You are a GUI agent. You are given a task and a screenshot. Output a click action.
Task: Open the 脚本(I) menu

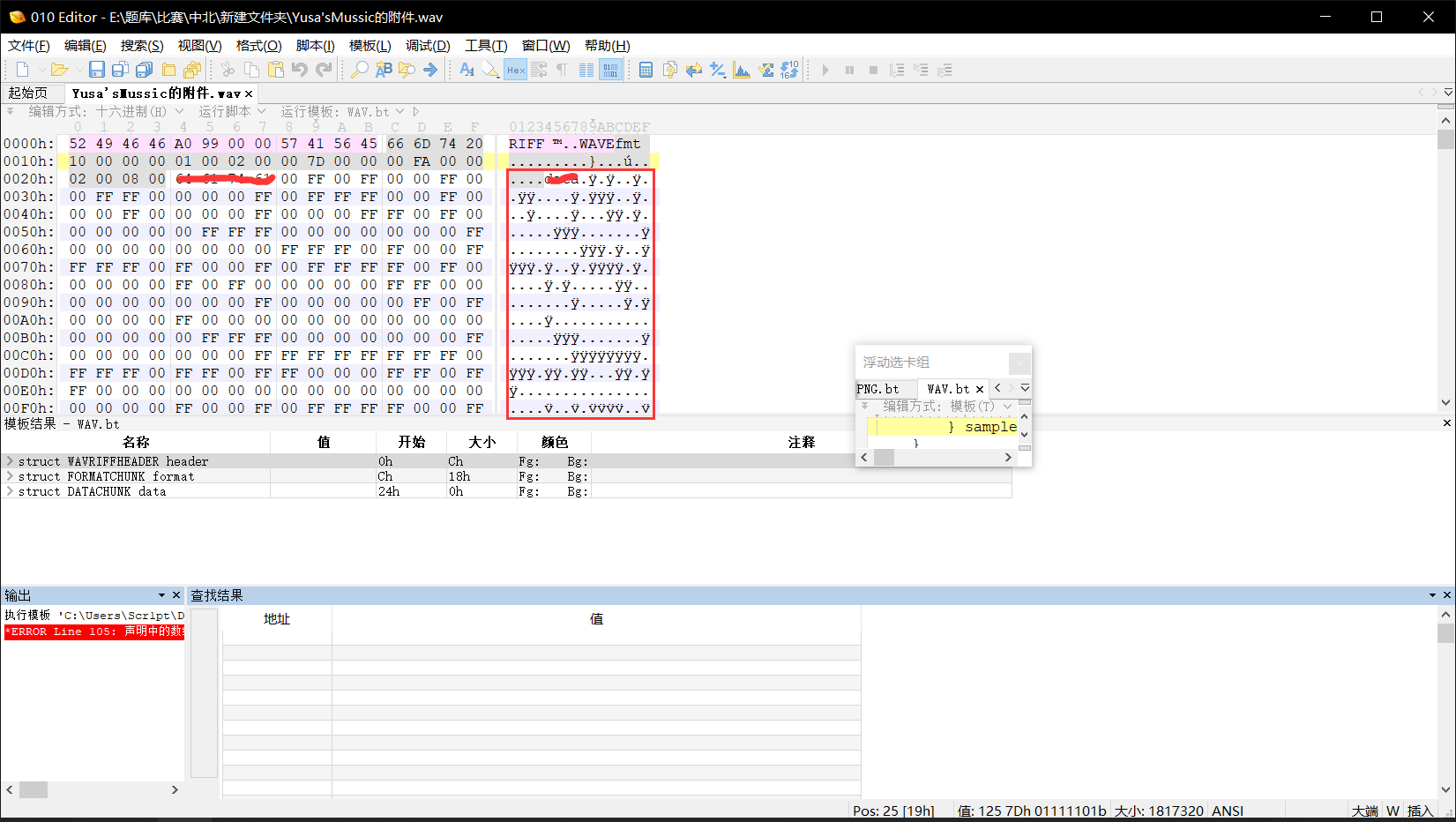[x=315, y=46]
